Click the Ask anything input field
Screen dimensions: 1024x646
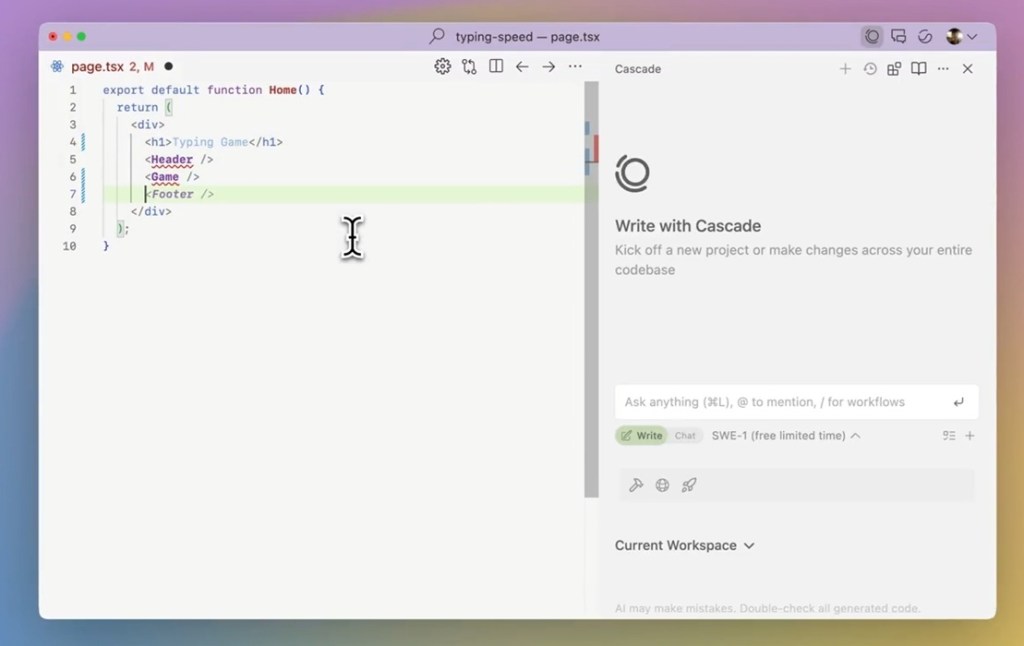coord(780,402)
